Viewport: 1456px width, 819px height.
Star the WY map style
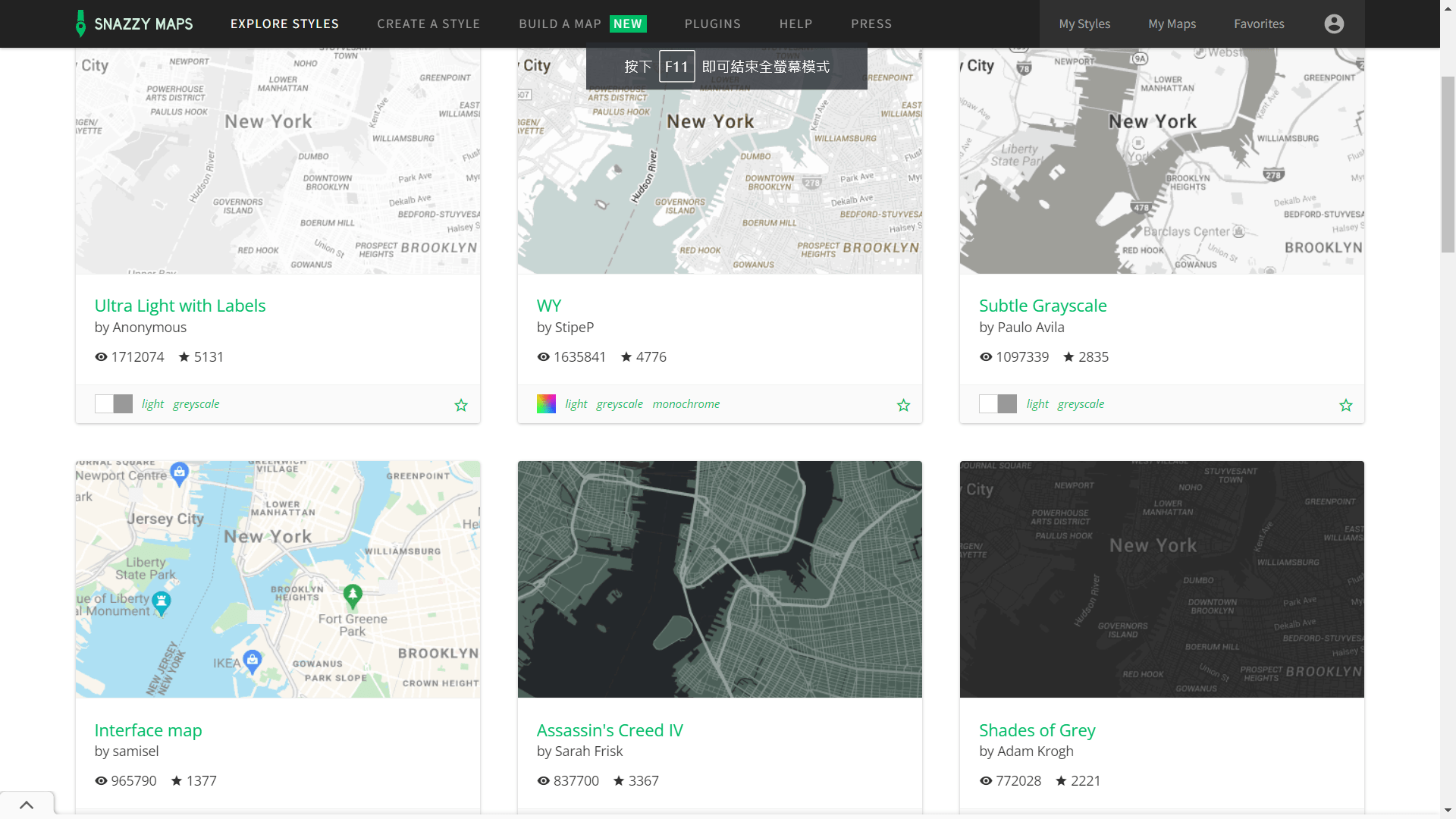click(903, 405)
